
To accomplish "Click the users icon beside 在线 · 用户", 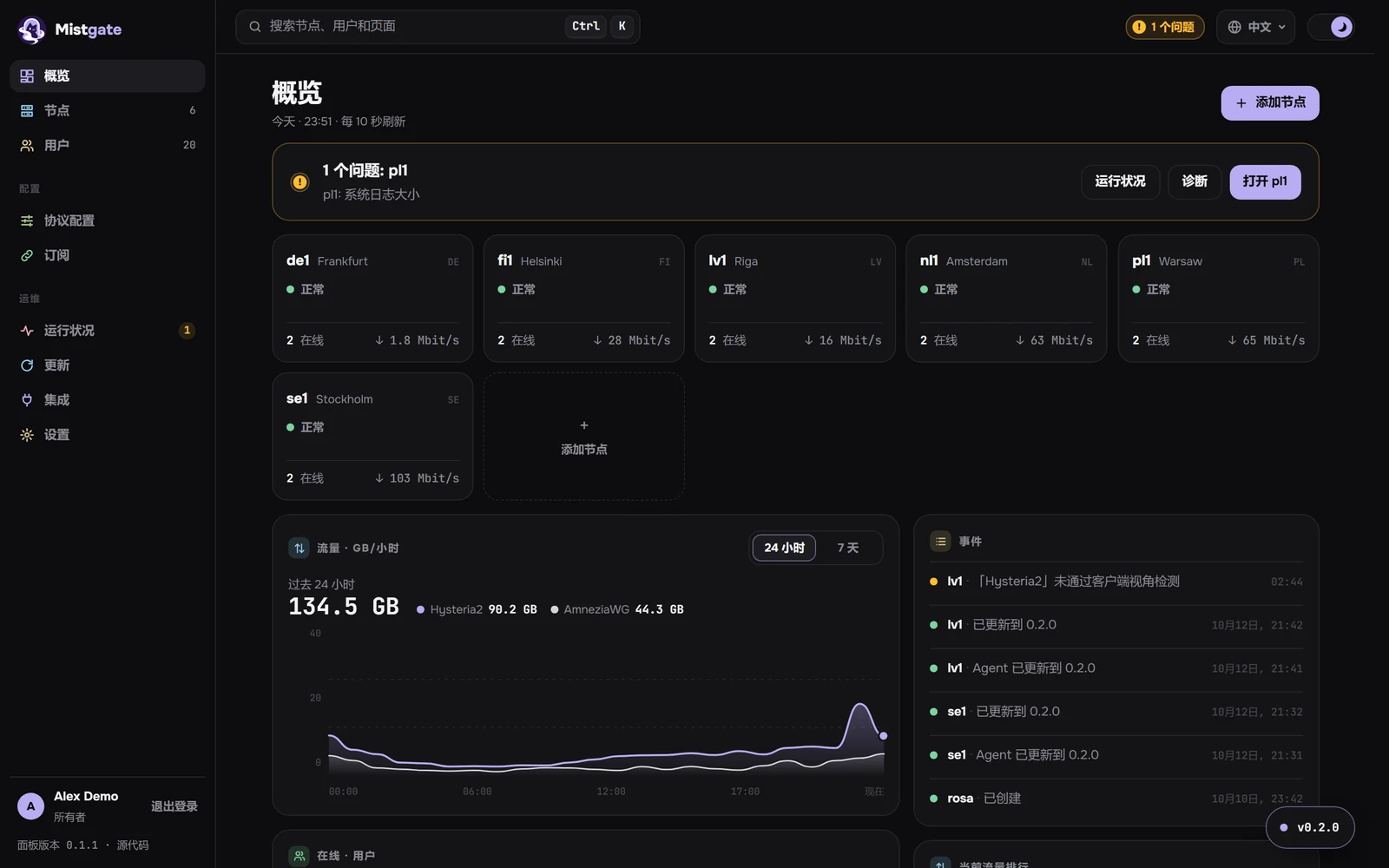I will point(299,856).
